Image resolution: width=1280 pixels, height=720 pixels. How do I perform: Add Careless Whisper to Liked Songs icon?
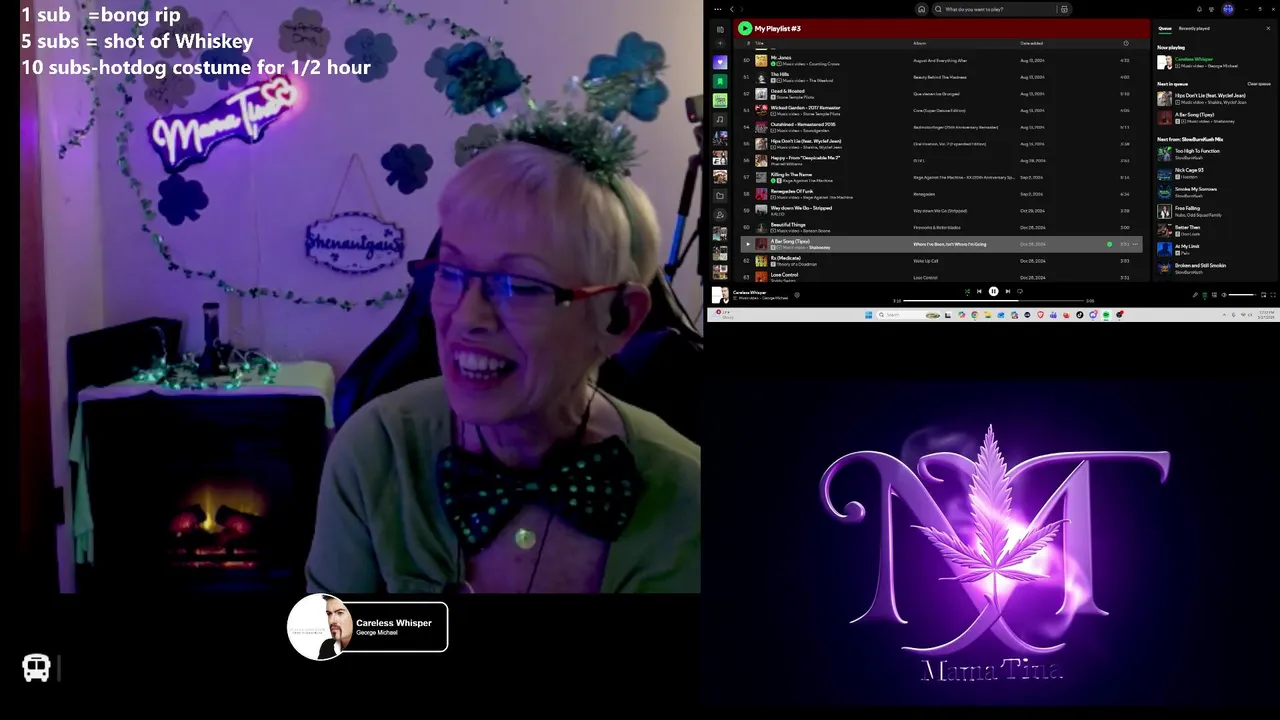(797, 294)
